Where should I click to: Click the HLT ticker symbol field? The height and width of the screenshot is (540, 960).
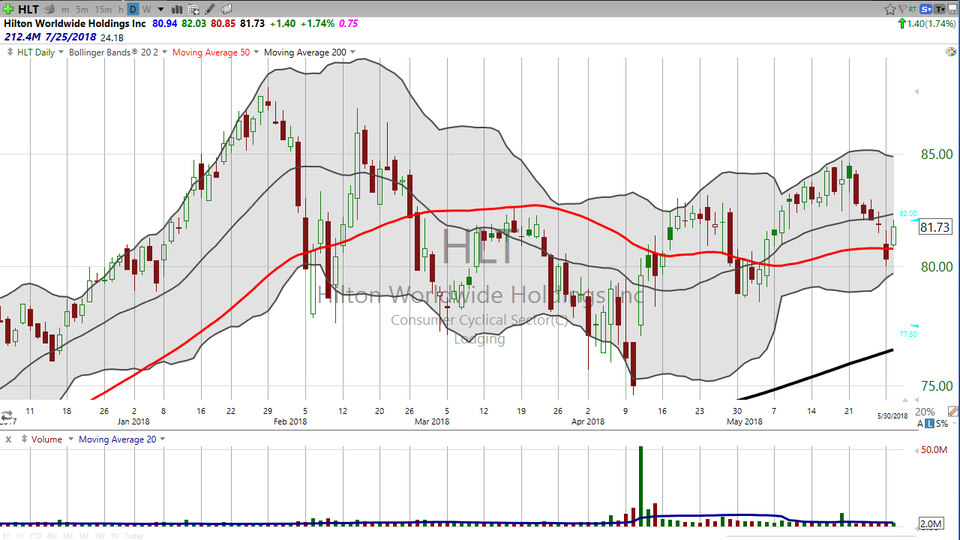tap(28, 9)
